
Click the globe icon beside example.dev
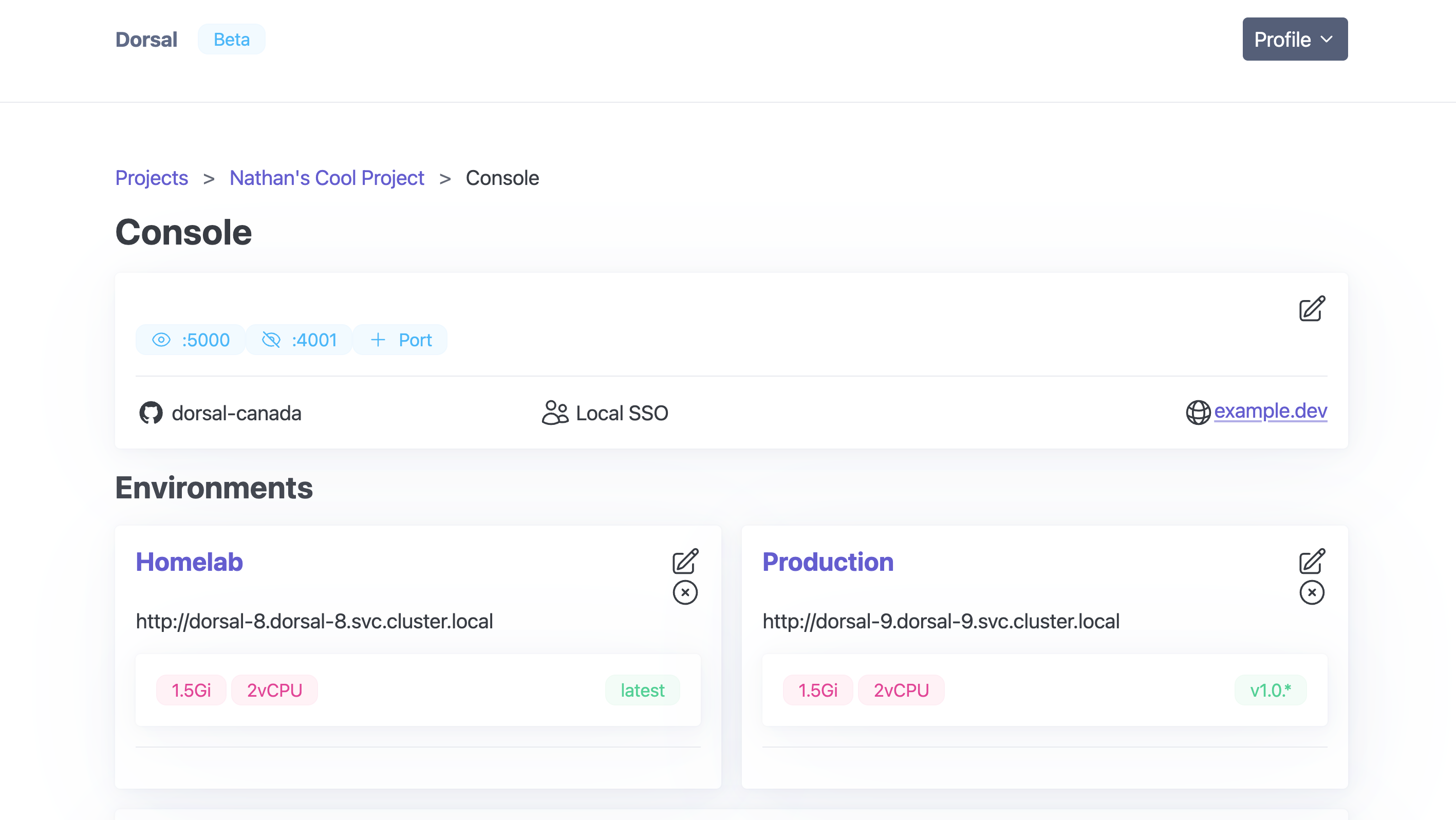1198,412
